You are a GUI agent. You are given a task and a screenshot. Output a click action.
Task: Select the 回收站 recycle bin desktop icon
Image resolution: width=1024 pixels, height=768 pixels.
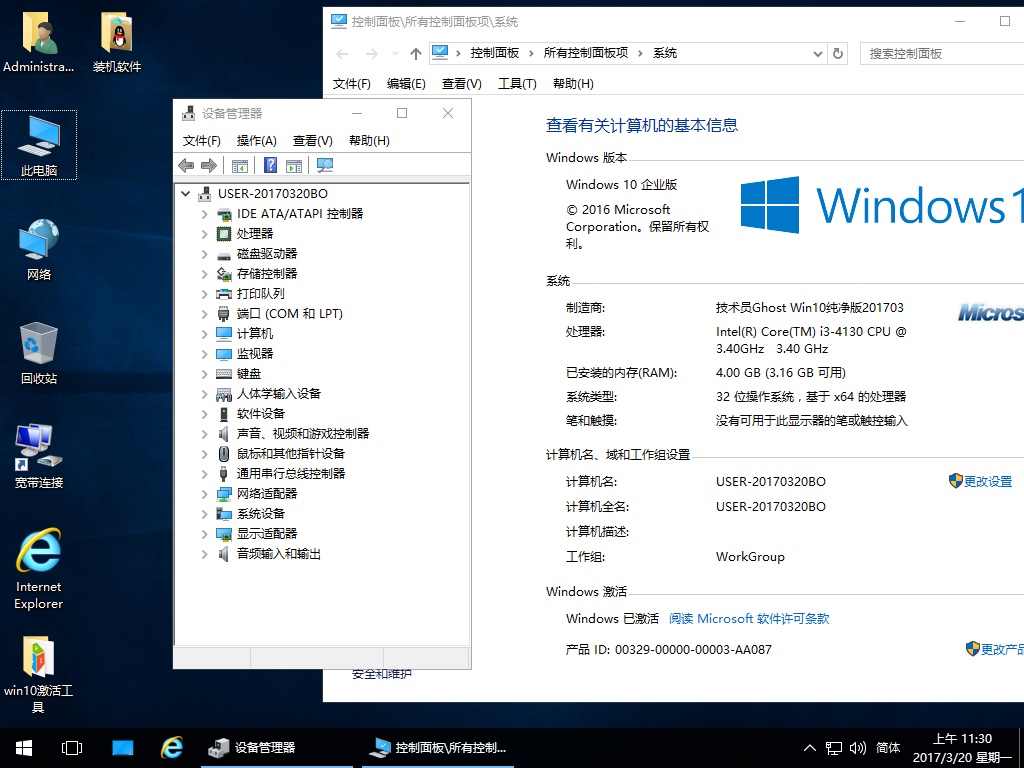coord(39,353)
